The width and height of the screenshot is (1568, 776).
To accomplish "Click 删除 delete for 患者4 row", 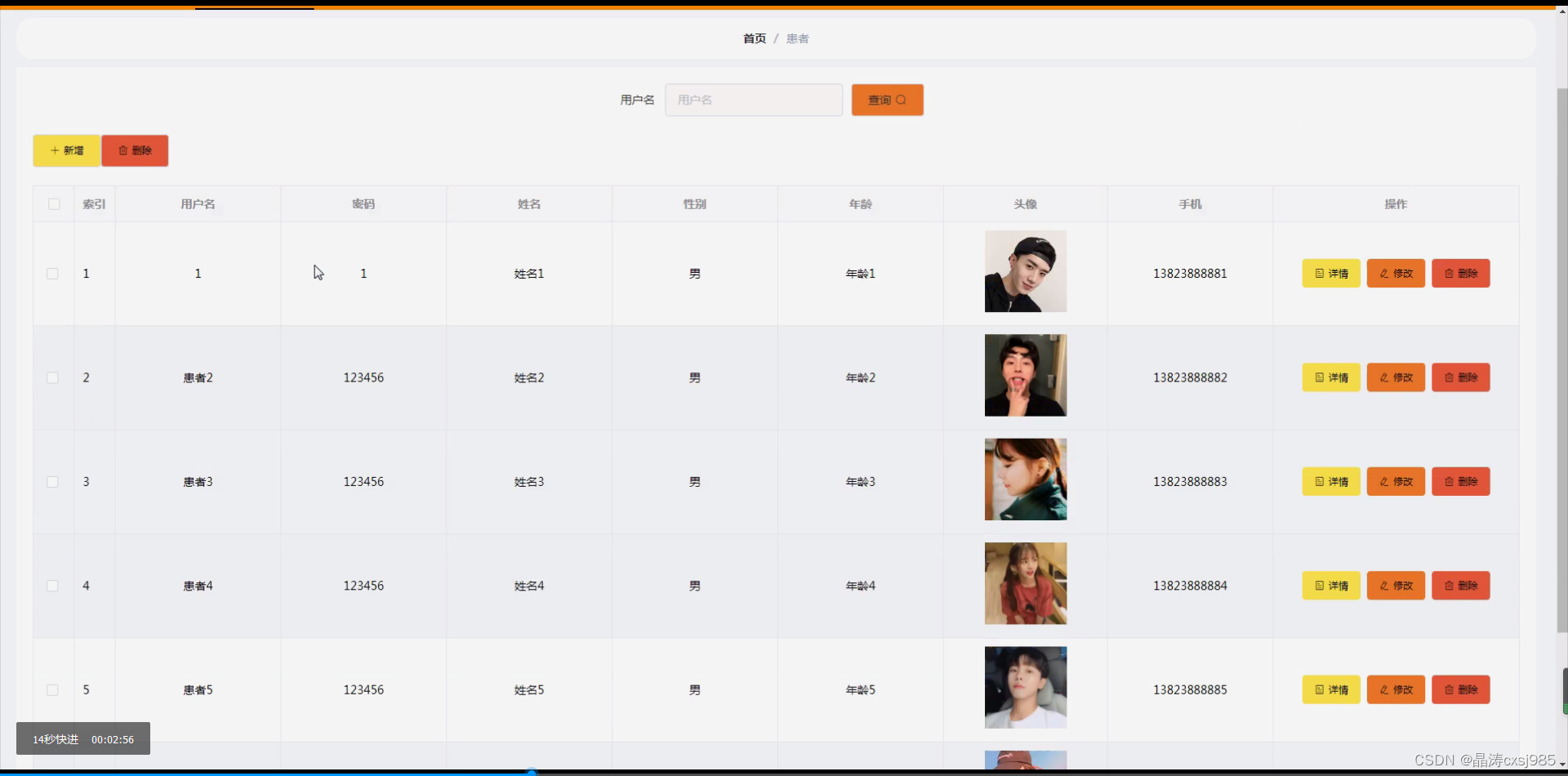I will (x=1460, y=586).
